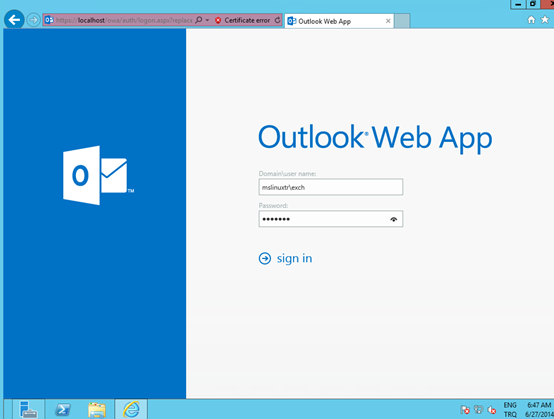
Task: Click the Action Center flag tray icon
Action: tap(465, 410)
